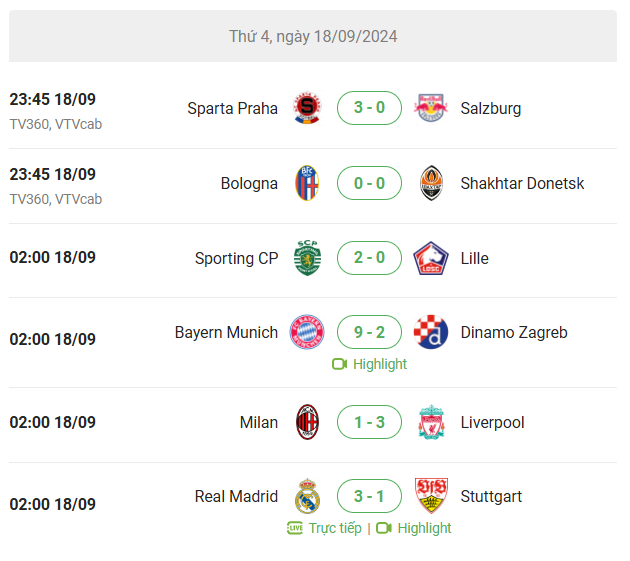Click the date header Thứ 4, ngày 18/09/2024
Image resolution: width=630 pixels, height=561 pixels.
click(313, 36)
